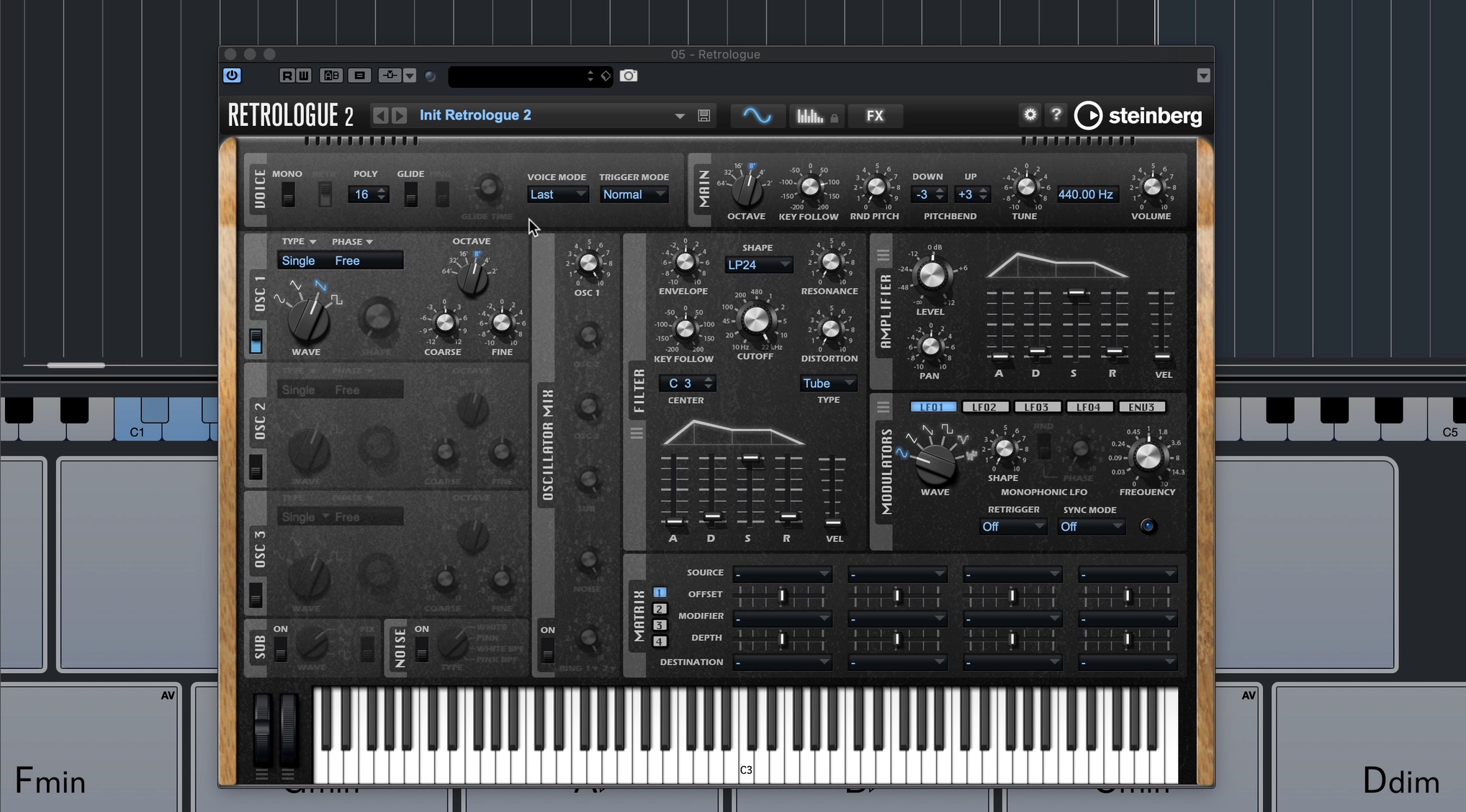Viewport: 1466px width, 812px height.
Task: Open the help question mark icon
Action: (x=1056, y=114)
